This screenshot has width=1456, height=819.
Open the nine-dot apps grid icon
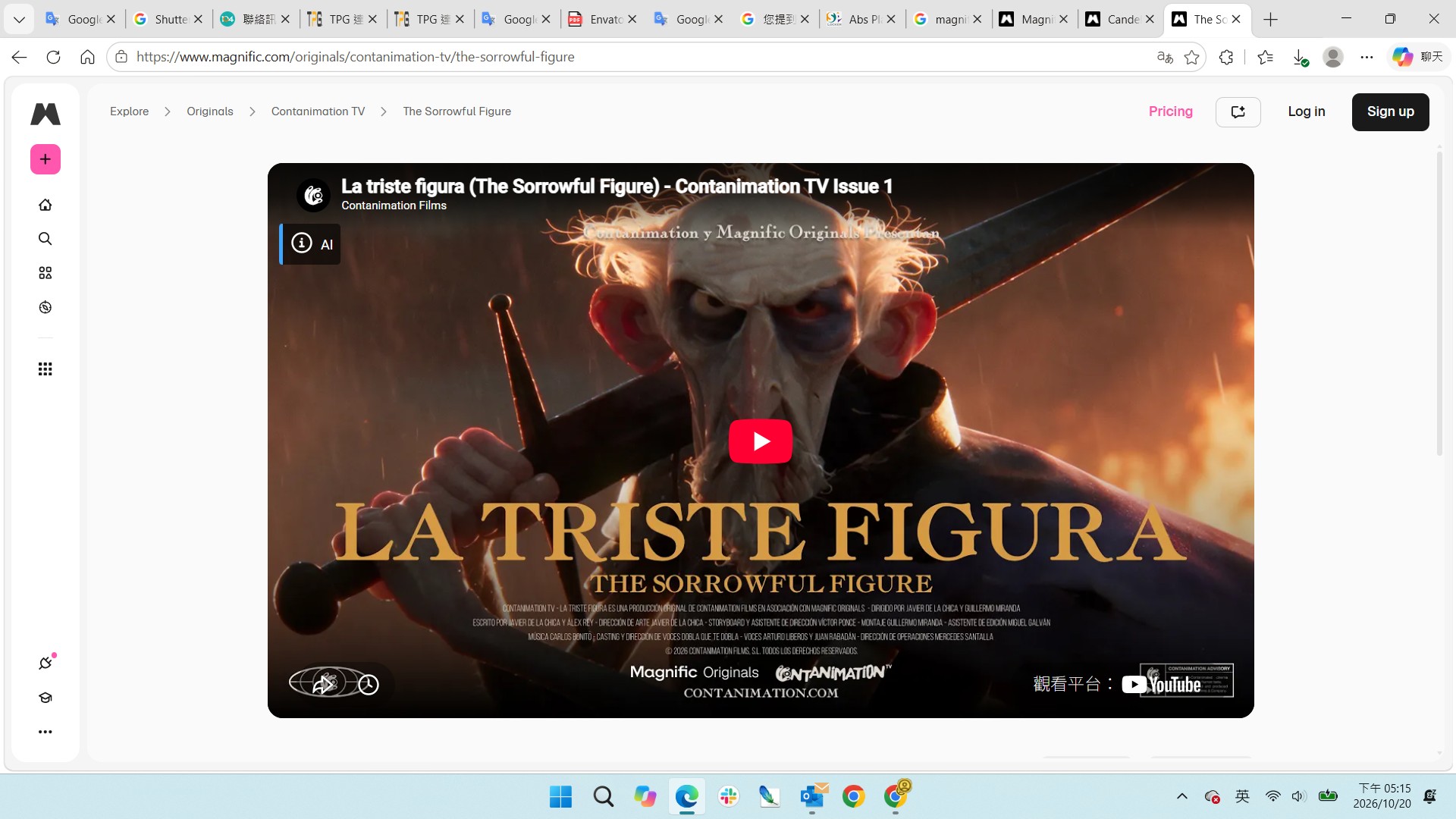[45, 369]
